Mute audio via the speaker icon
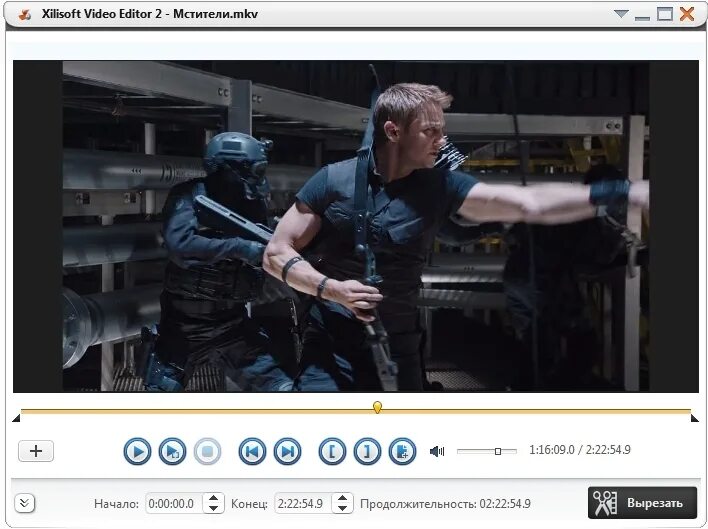The height and width of the screenshot is (529, 708). [x=437, y=451]
